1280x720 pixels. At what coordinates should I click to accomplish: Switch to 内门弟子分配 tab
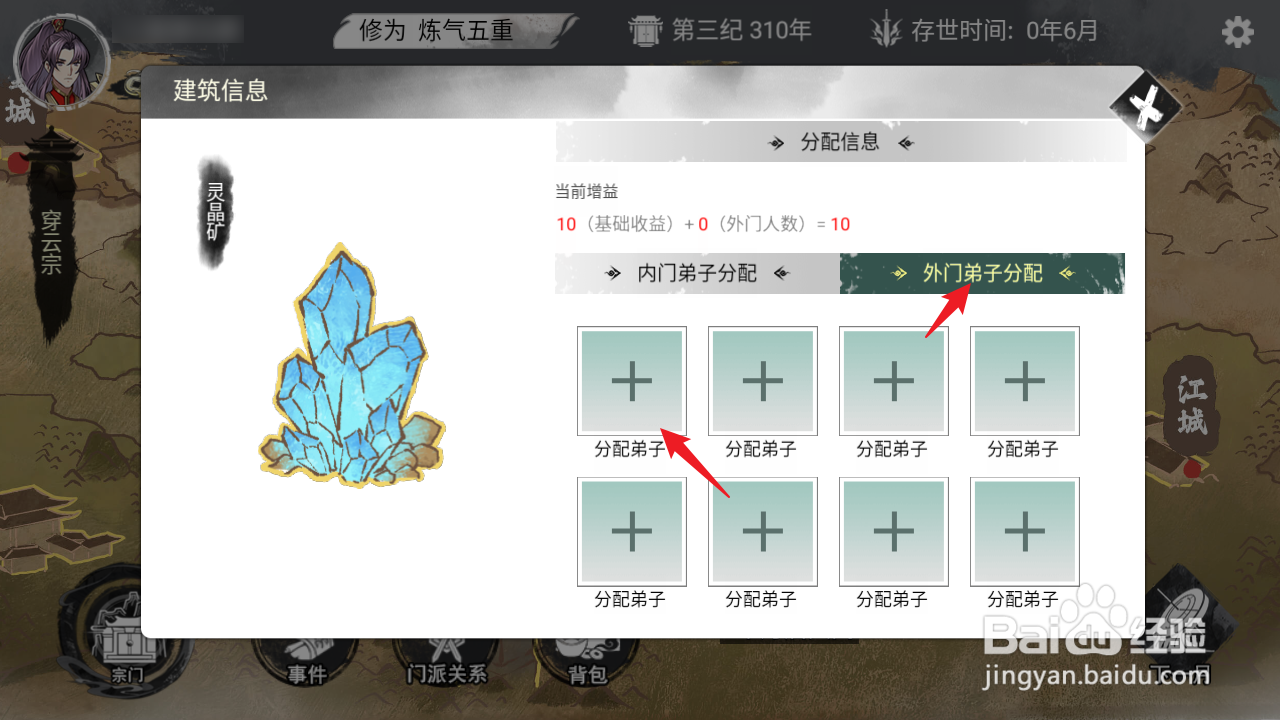(697, 273)
